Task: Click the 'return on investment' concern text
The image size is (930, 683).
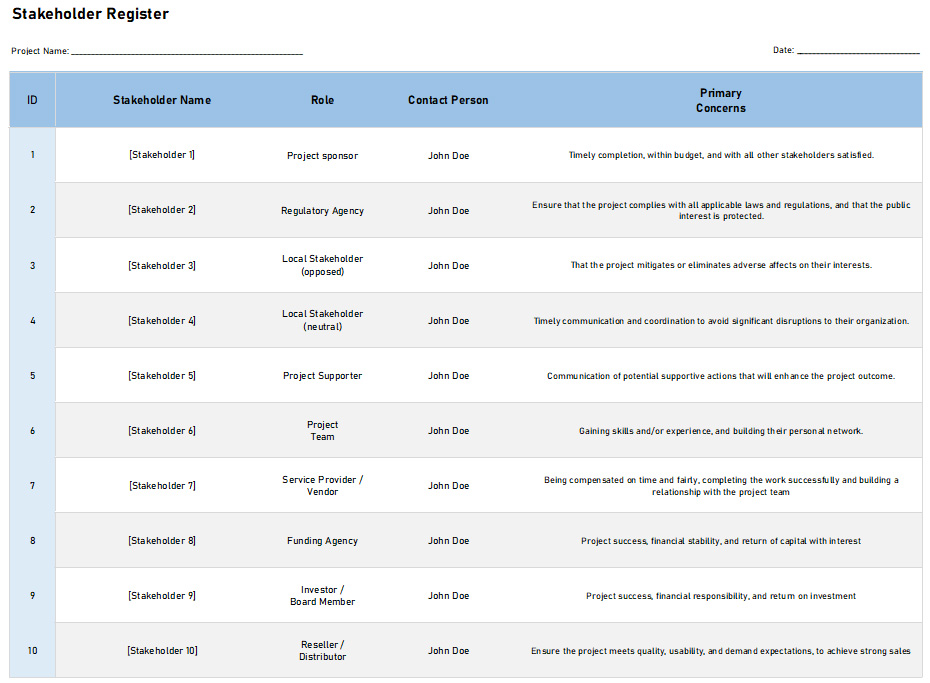Action: (x=721, y=596)
